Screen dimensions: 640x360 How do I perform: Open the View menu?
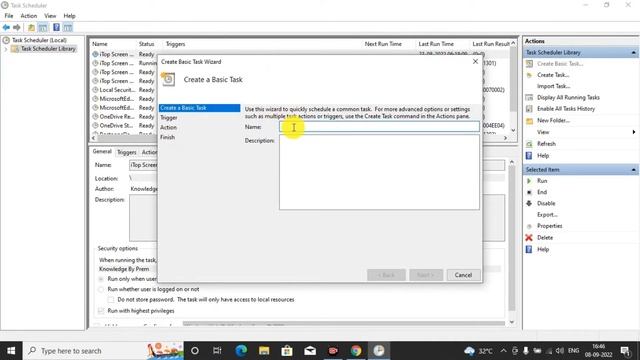50,16
